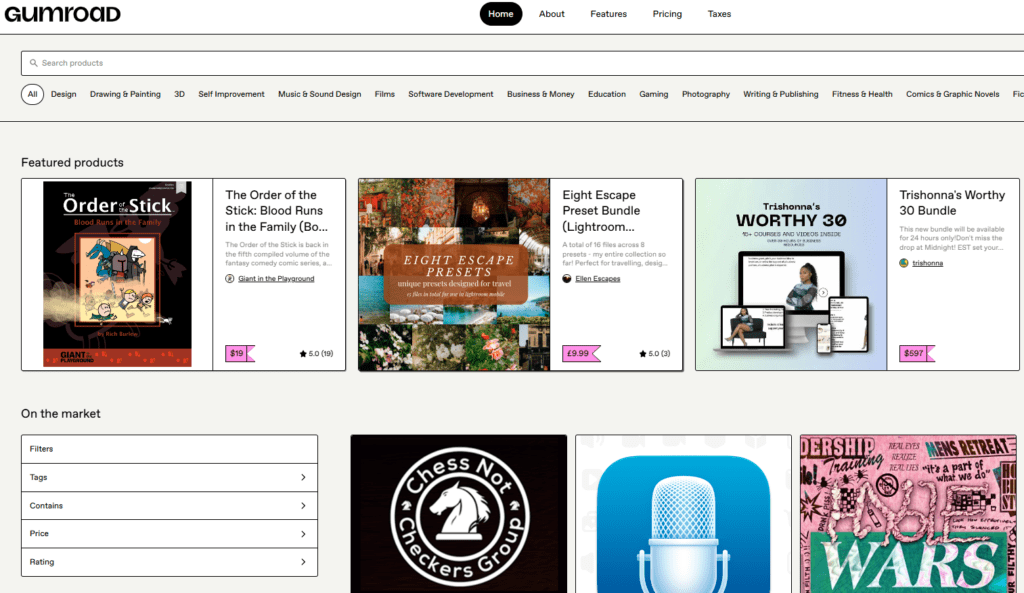Open the Taxes page
The height and width of the screenshot is (593, 1024).
tap(720, 14)
